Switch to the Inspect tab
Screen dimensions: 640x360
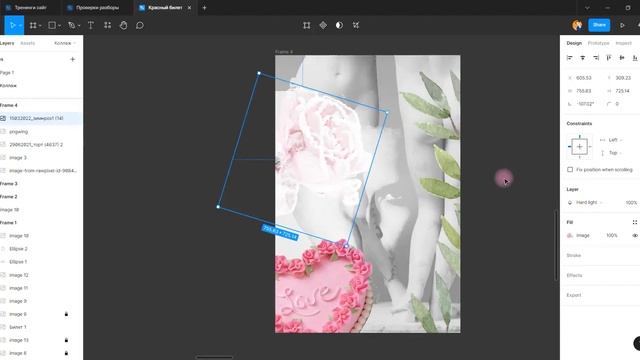tap(623, 43)
